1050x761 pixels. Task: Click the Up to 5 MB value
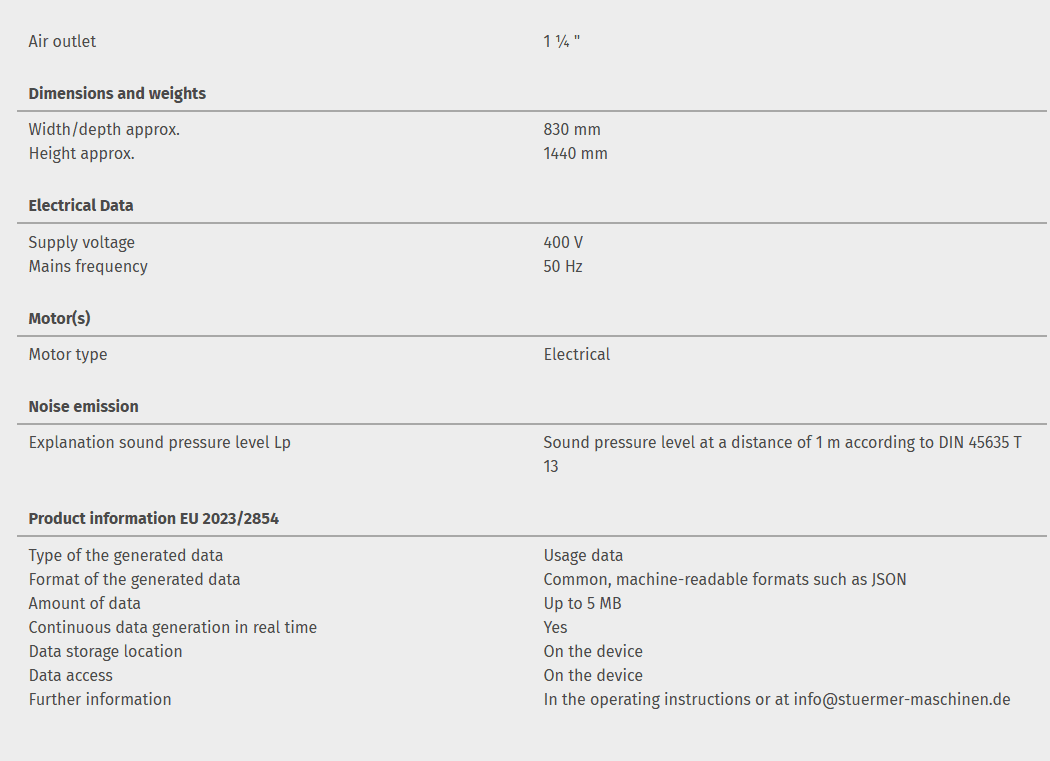coord(583,603)
